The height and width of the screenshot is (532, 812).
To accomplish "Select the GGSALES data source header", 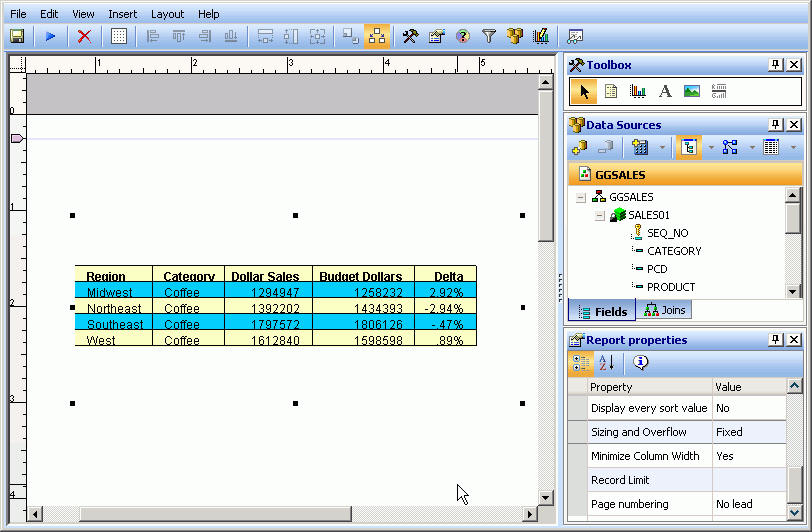I will tap(685, 175).
